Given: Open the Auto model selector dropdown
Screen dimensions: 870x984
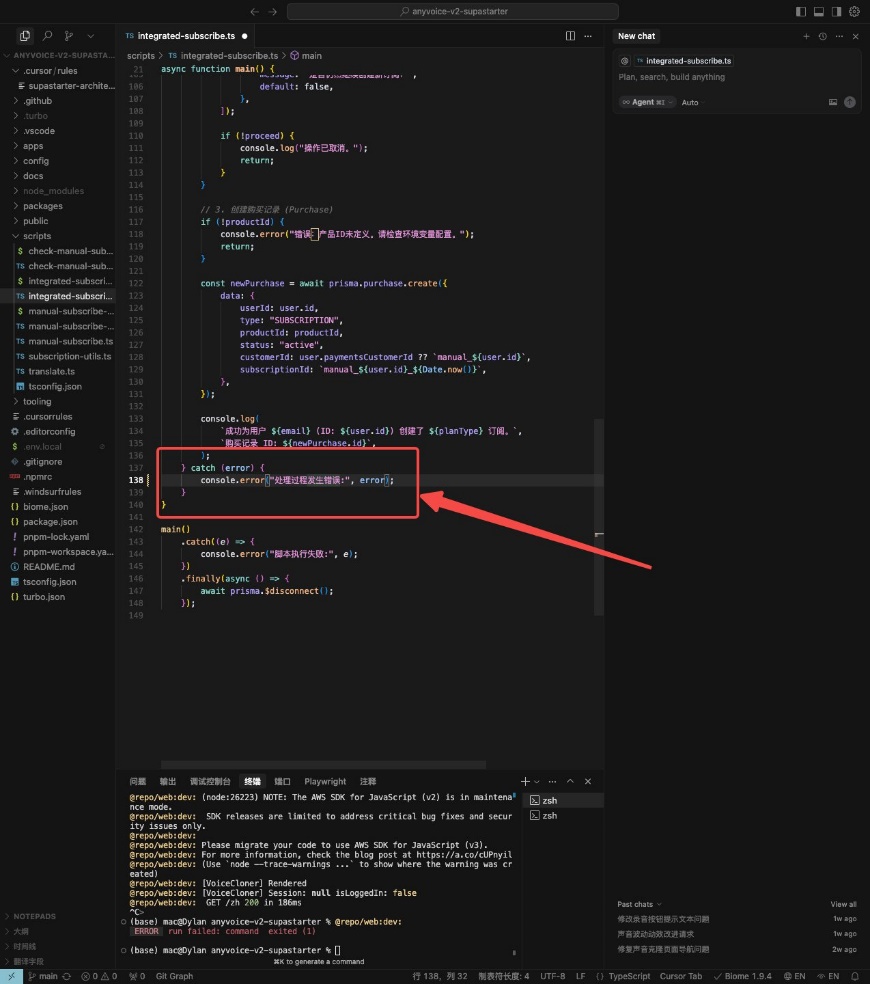Looking at the screenshot, I should point(690,102).
